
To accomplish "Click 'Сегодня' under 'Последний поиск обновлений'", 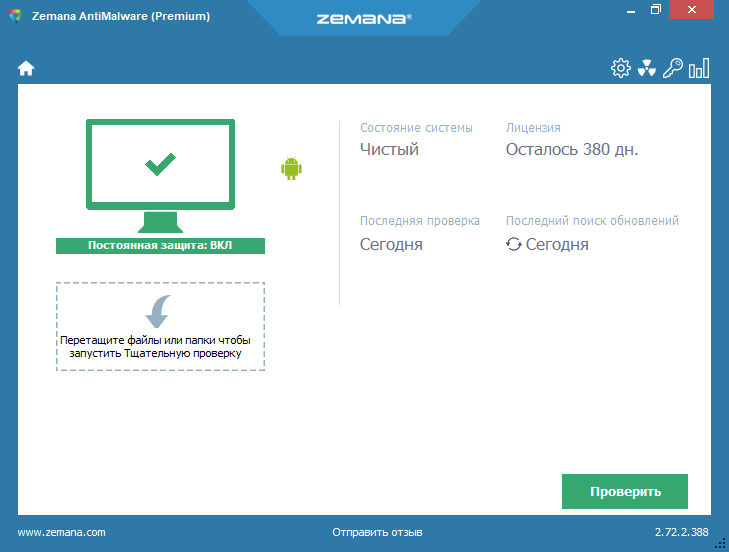I will (x=557, y=244).
